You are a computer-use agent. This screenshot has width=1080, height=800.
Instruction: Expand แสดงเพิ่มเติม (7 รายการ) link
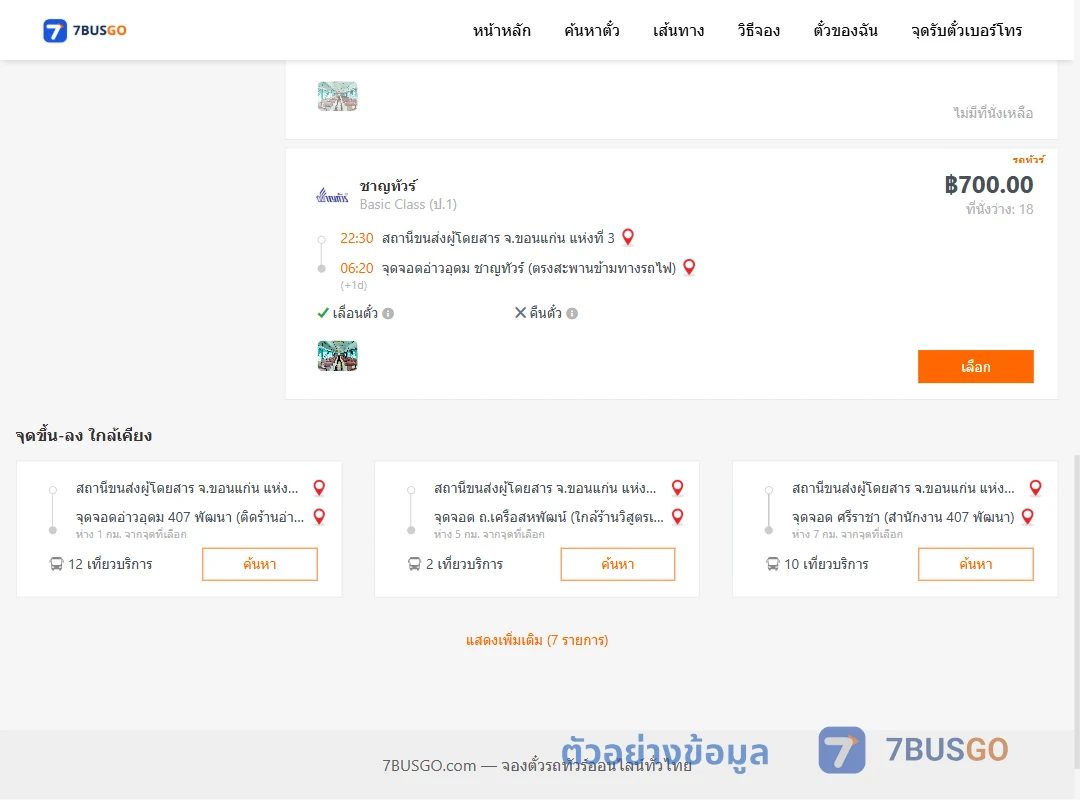pyautogui.click(x=537, y=640)
